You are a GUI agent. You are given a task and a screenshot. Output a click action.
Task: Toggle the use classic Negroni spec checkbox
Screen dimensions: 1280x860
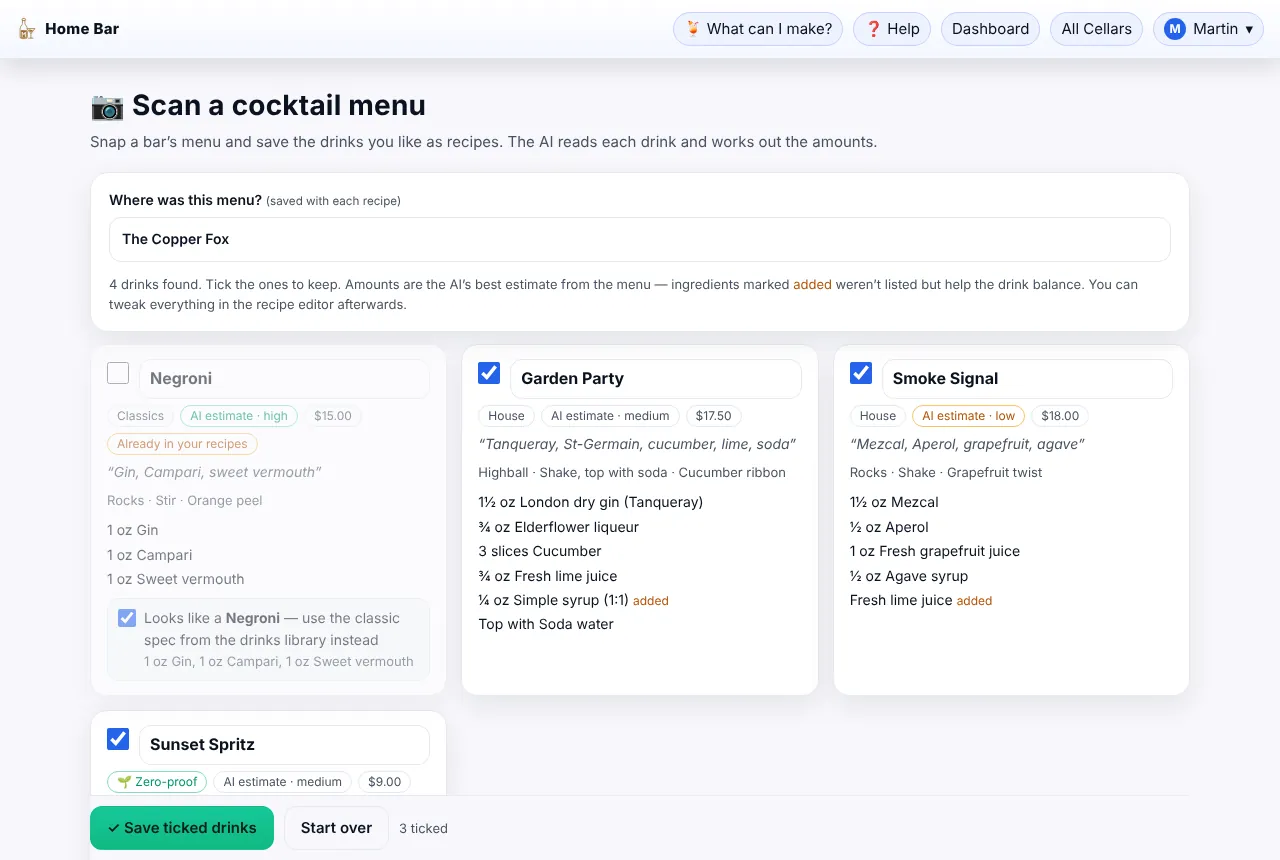(x=127, y=618)
